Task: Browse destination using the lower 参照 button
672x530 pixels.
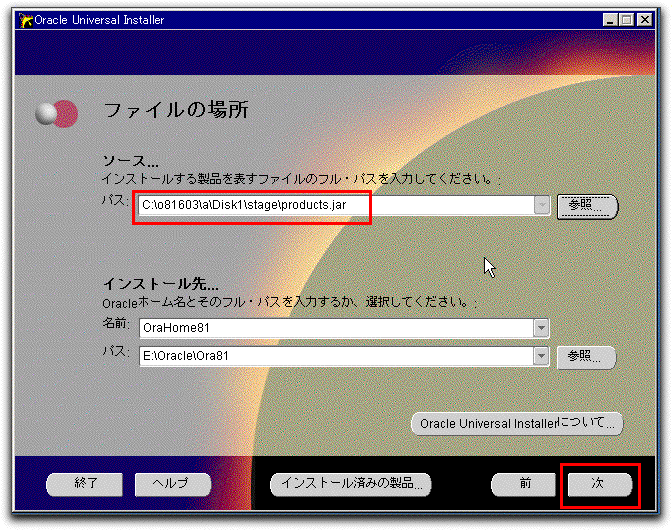Action: coord(586,356)
